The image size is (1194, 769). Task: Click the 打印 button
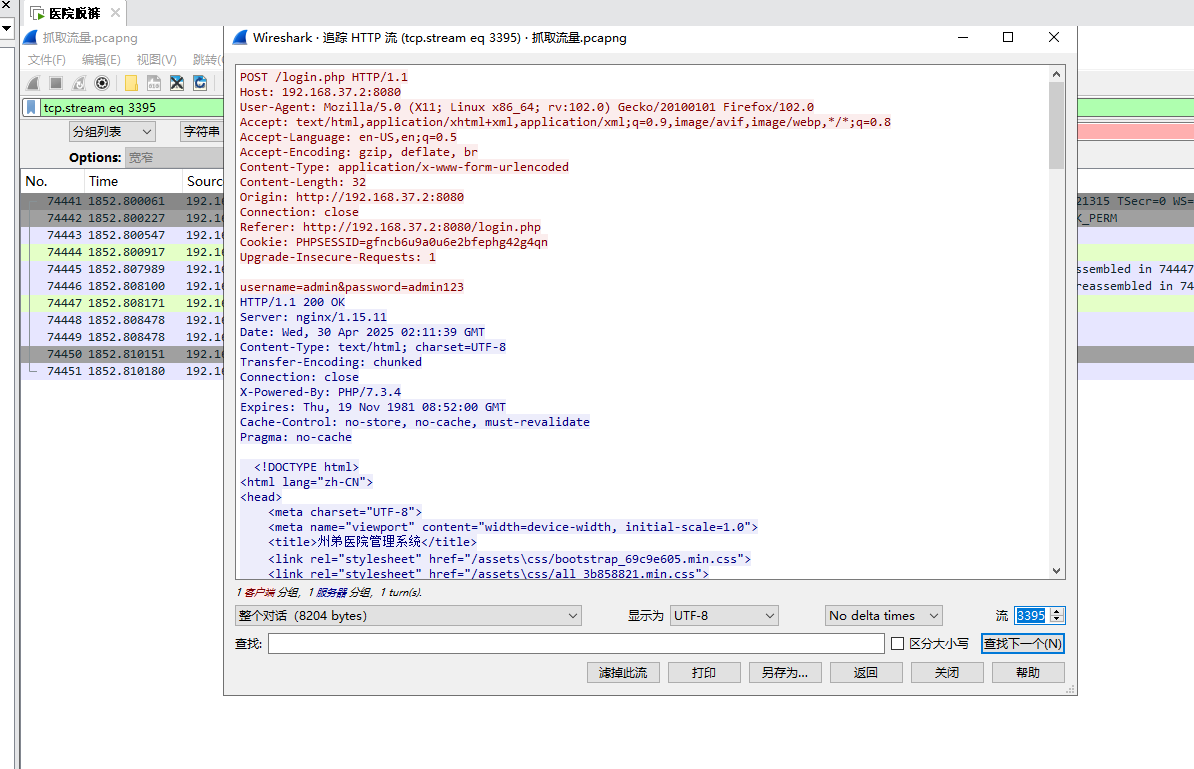click(x=704, y=672)
